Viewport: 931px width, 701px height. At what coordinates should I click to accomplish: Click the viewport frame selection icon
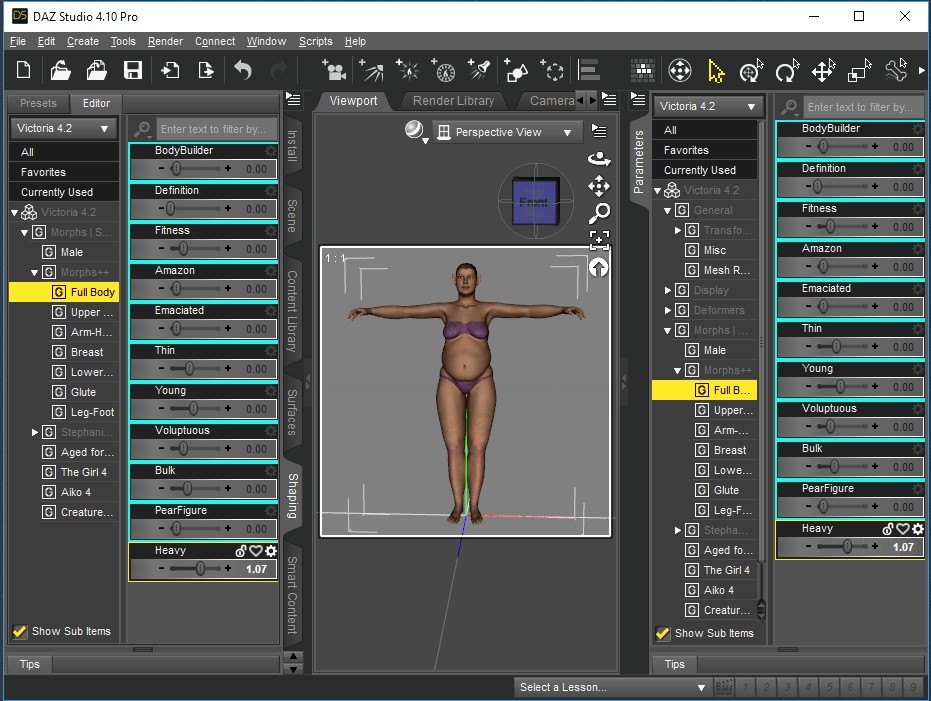tap(599, 240)
